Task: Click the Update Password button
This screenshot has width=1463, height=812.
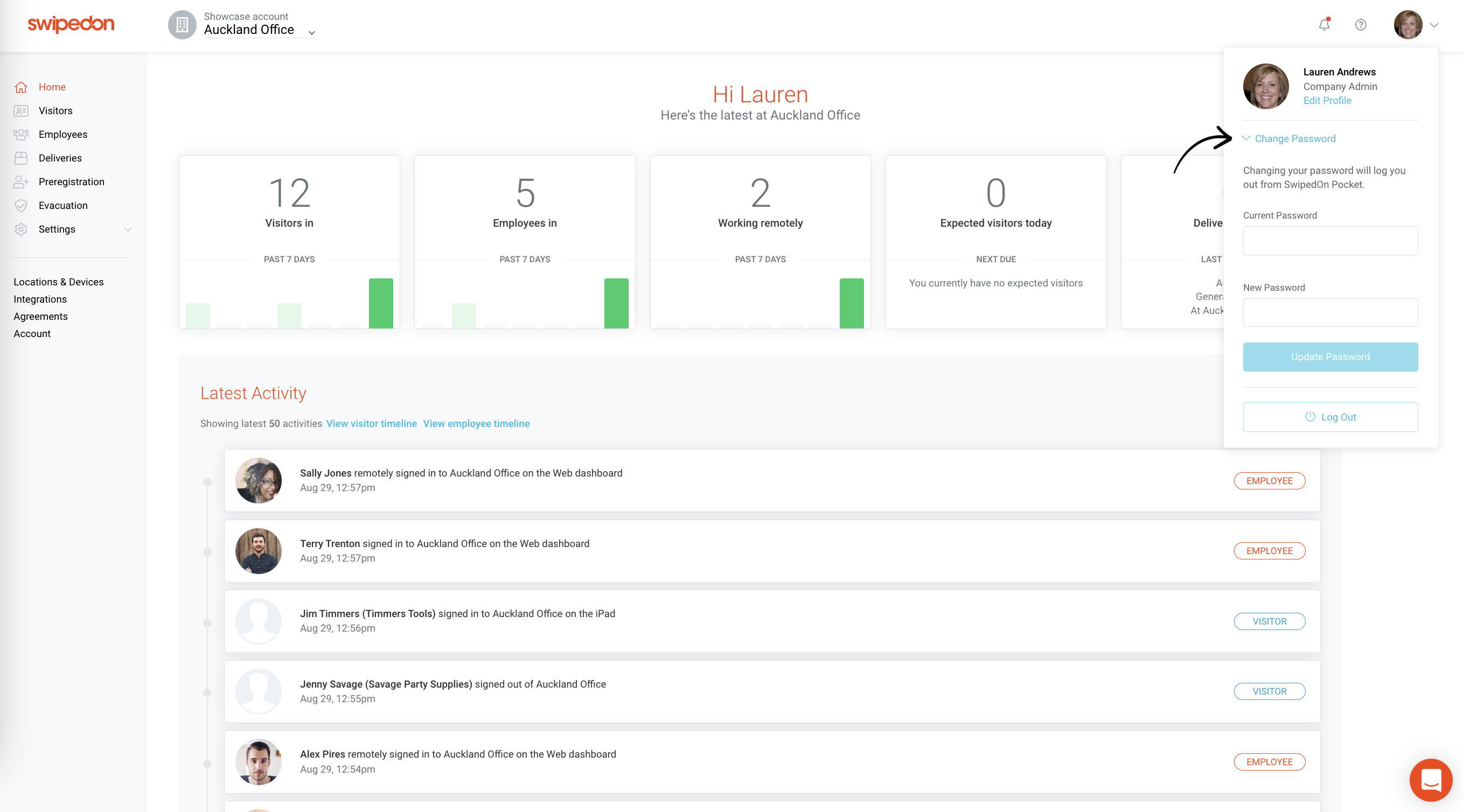Action: click(1329, 356)
